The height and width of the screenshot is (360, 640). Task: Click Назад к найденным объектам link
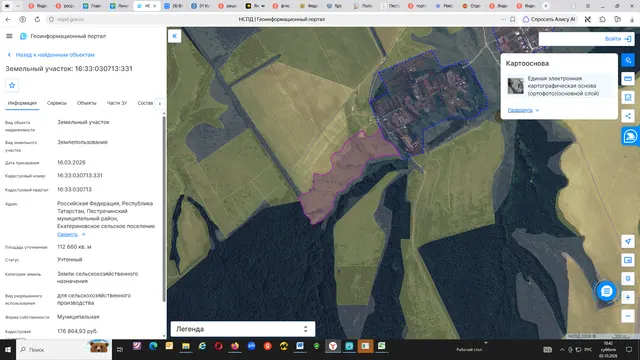(55, 55)
